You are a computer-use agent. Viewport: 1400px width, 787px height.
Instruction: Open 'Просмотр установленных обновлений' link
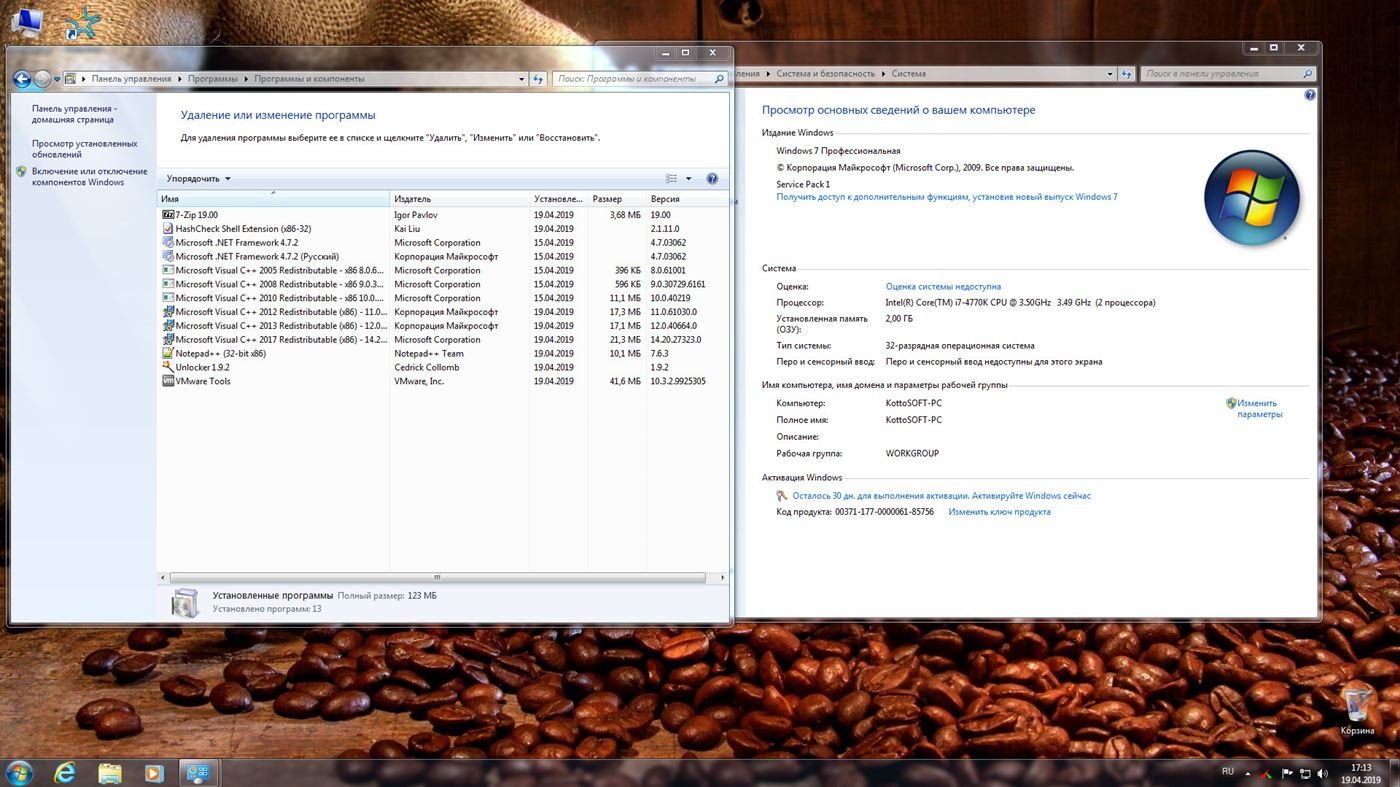pyautogui.click(x=84, y=149)
